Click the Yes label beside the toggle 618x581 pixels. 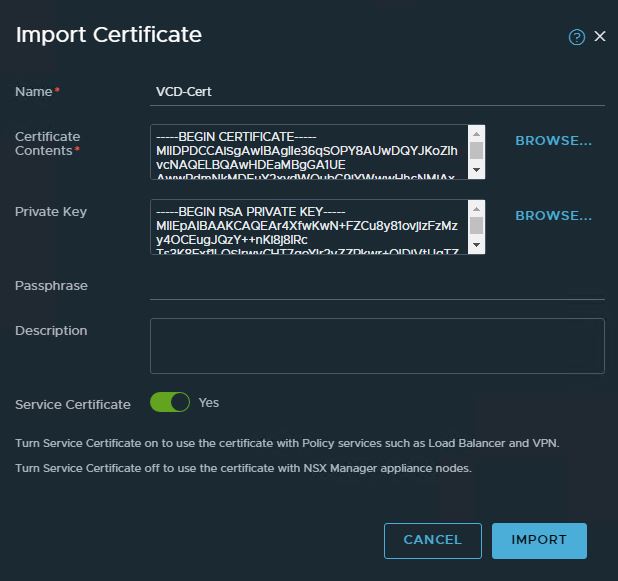(209, 402)
